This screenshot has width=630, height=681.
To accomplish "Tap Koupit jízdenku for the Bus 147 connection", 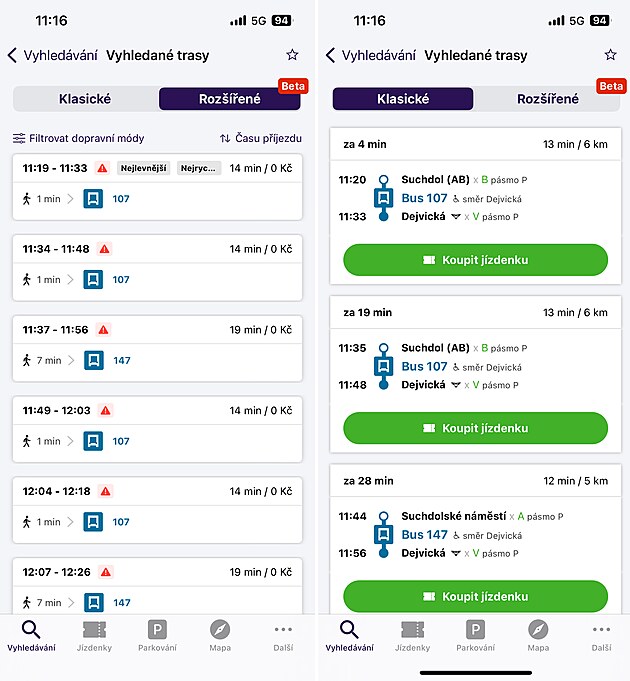I will point(475,596).
